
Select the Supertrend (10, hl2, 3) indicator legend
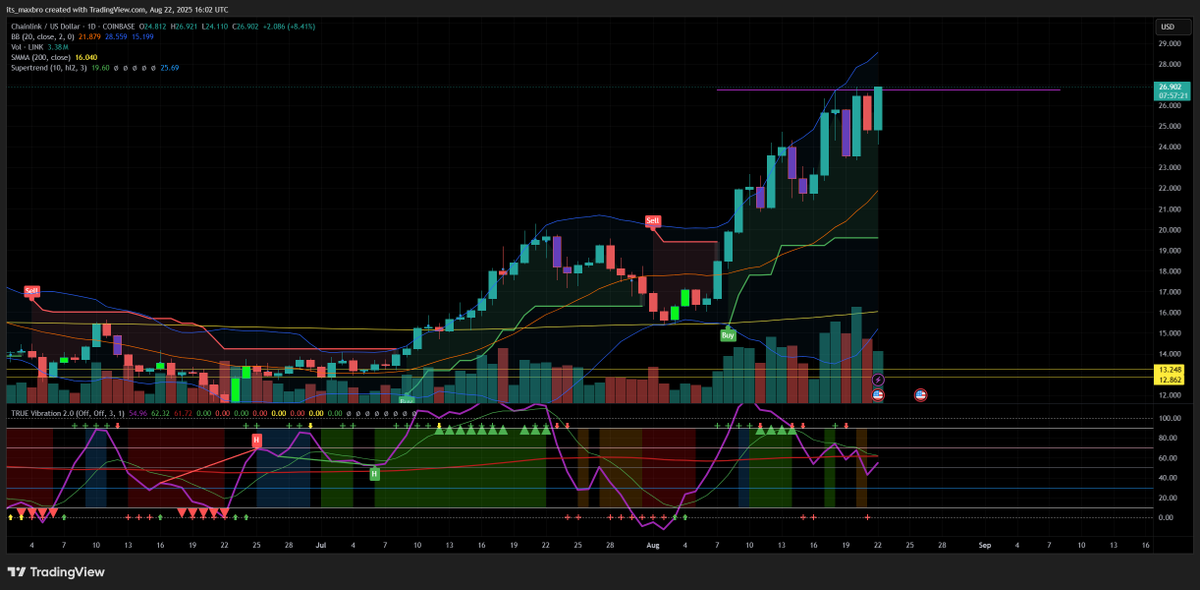[49, 68]
